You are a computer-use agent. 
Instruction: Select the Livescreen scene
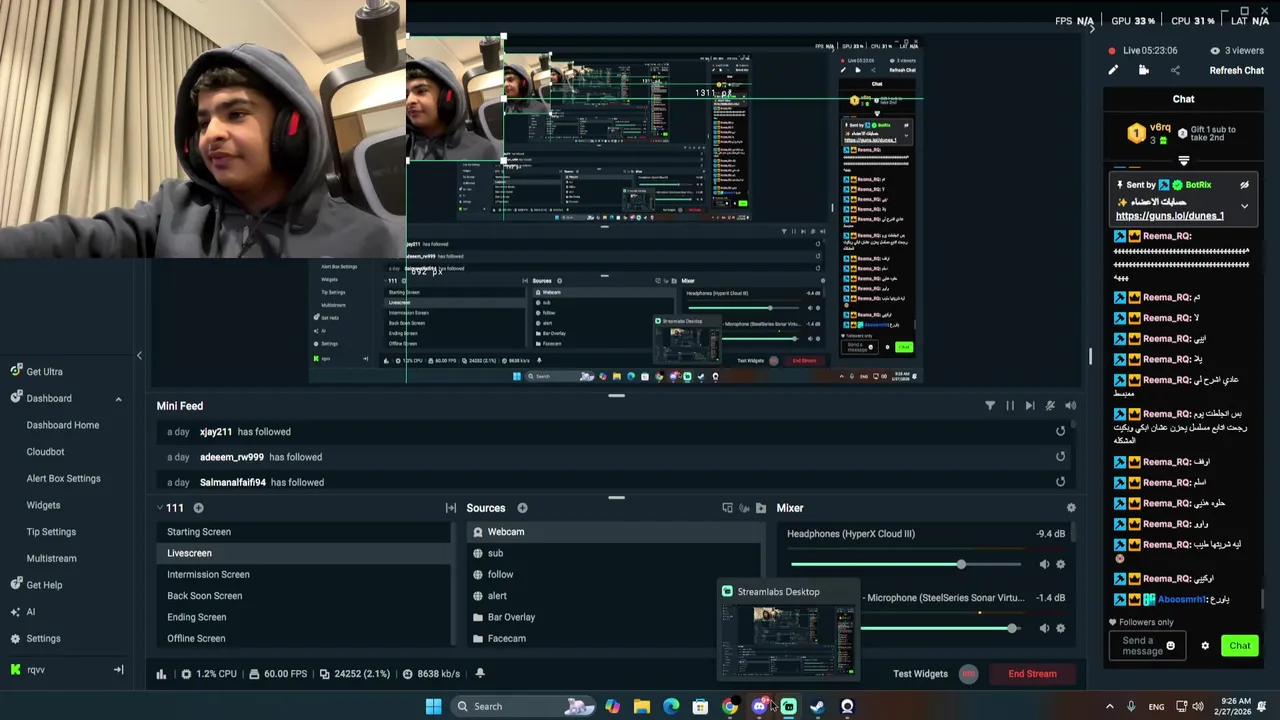click(305, 553)
